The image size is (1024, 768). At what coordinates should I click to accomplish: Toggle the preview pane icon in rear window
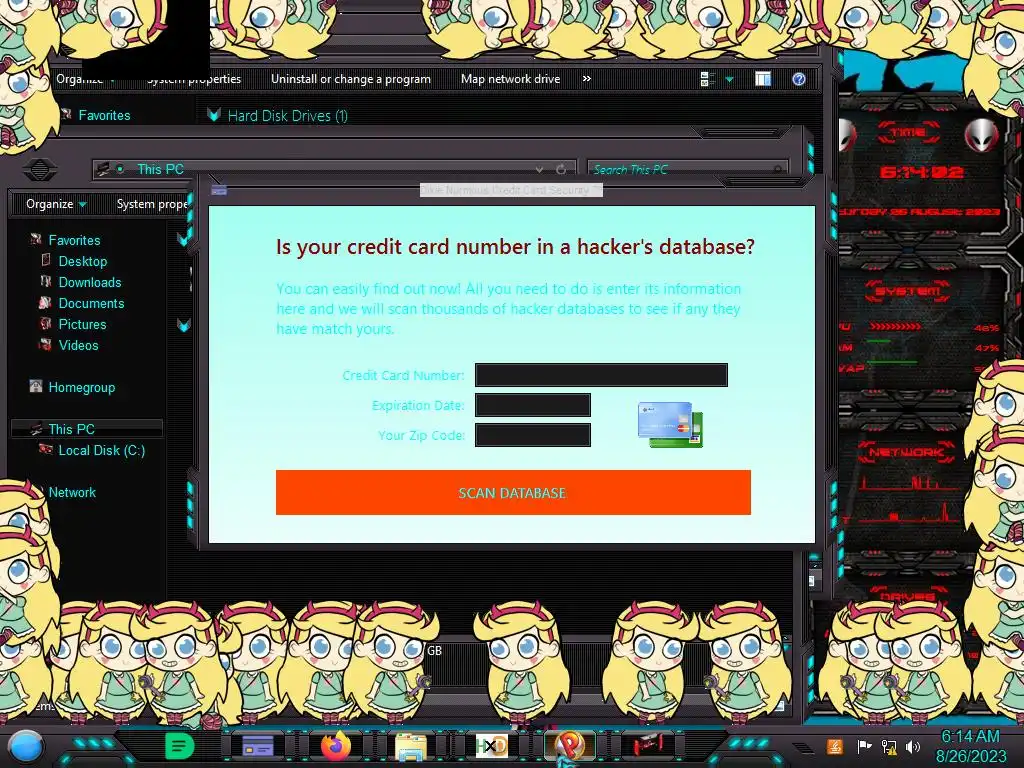click(763, 79)
